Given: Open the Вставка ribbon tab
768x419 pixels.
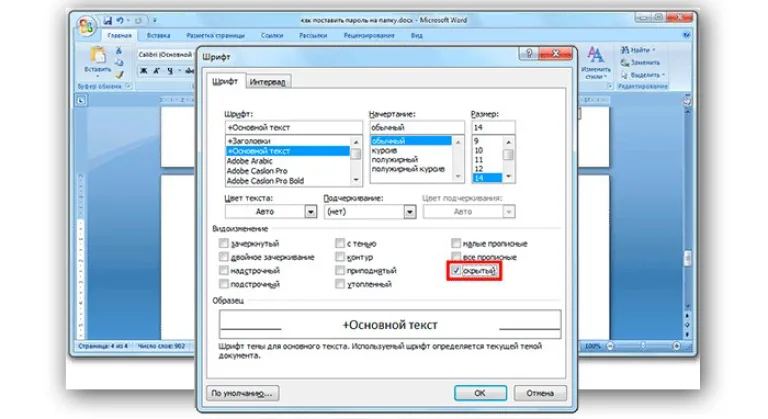Looking at the screenshot, I should pyautogui.click(x=158, y=36).
